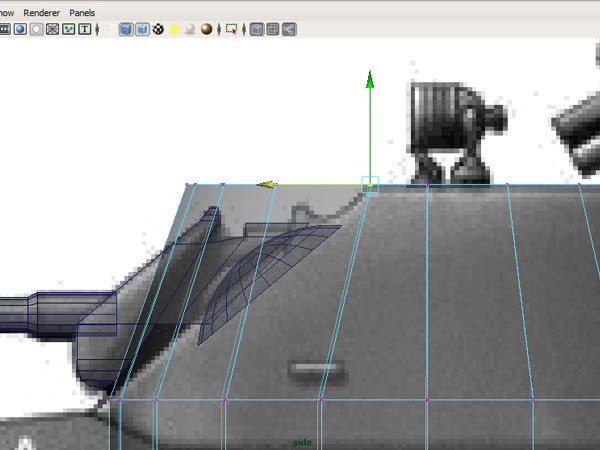The width and height of the screenshot is (600, 450).
Task: Open the Renderer menu
Action: pyautogui.click(x=39, y=12)
